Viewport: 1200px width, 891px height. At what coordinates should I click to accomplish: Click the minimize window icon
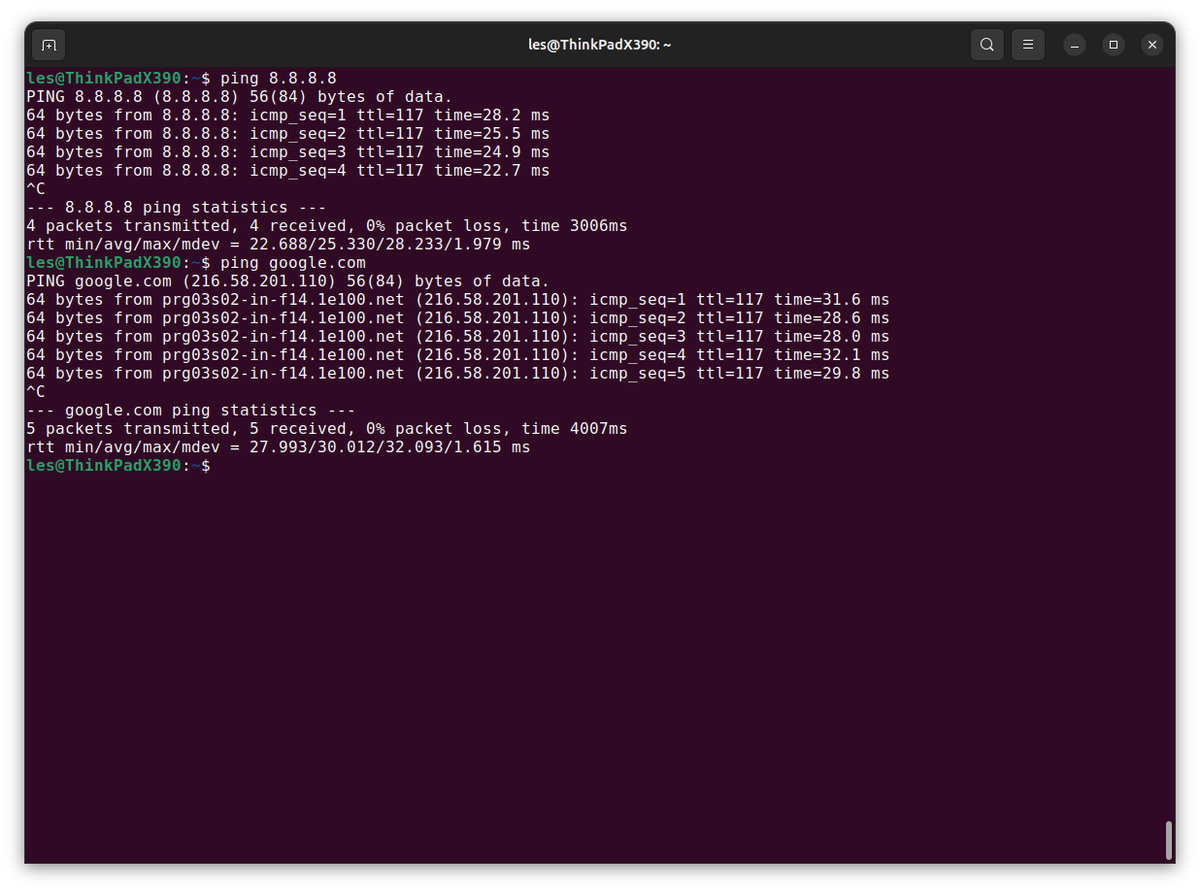(1074, 44)
